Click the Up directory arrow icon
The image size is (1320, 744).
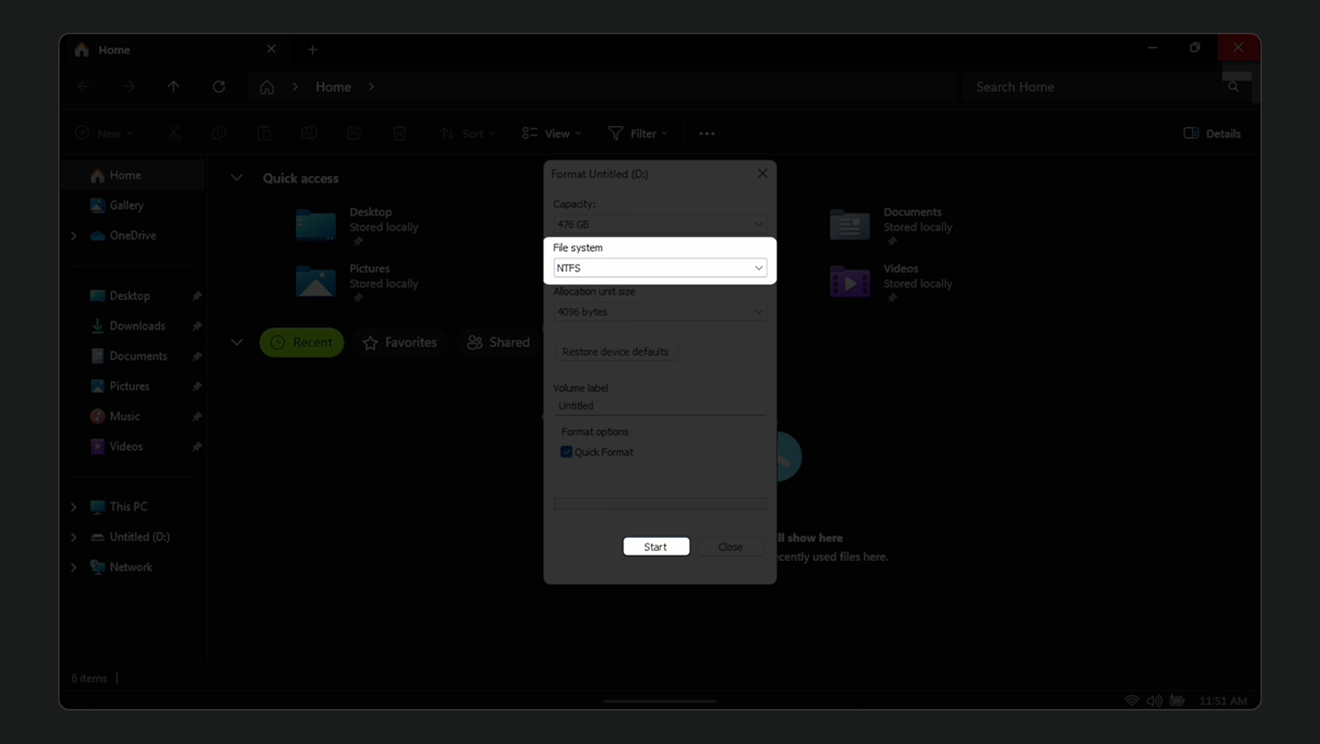174,87
